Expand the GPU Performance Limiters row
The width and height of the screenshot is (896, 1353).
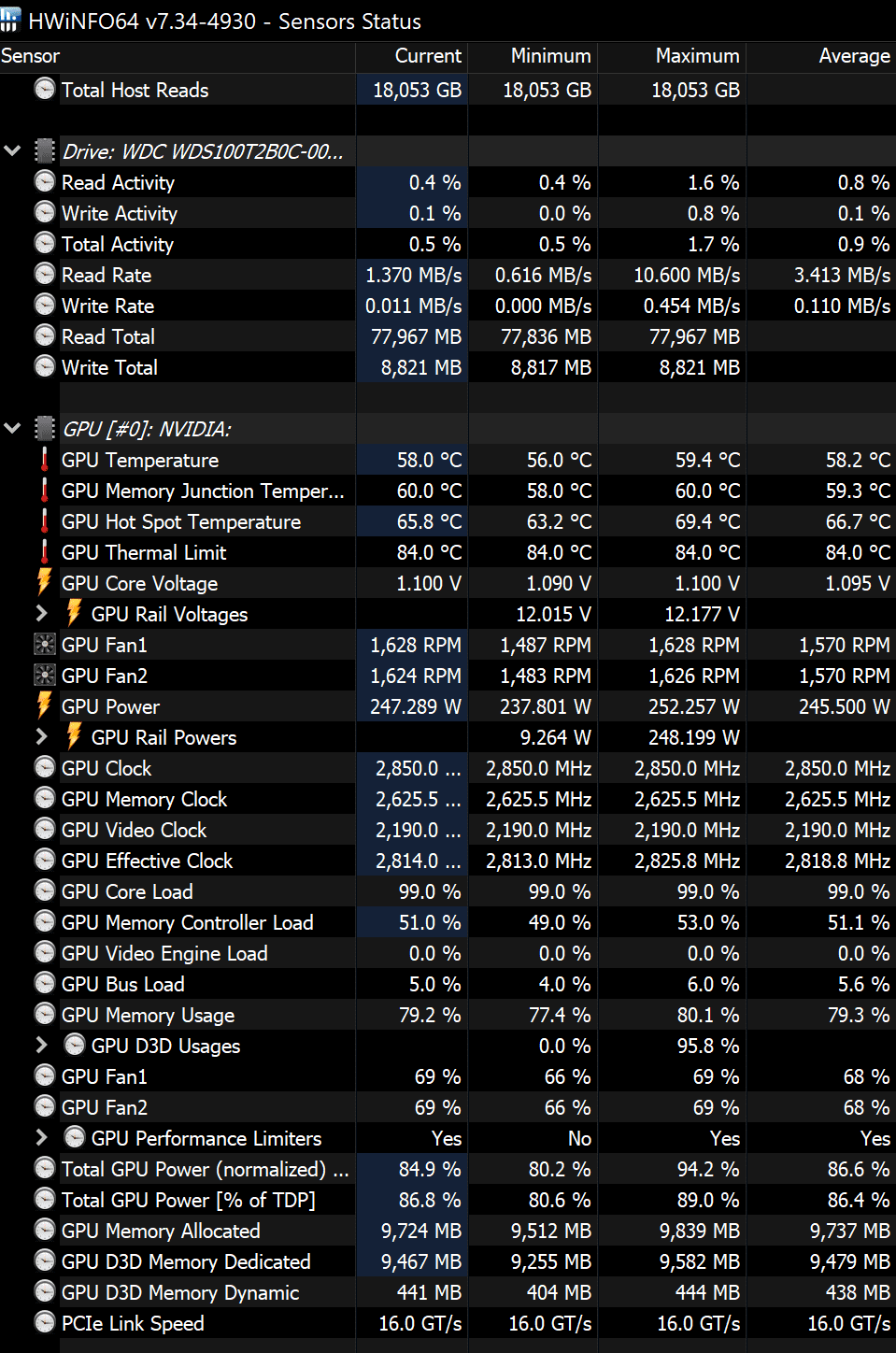(x=41, y=1137)
